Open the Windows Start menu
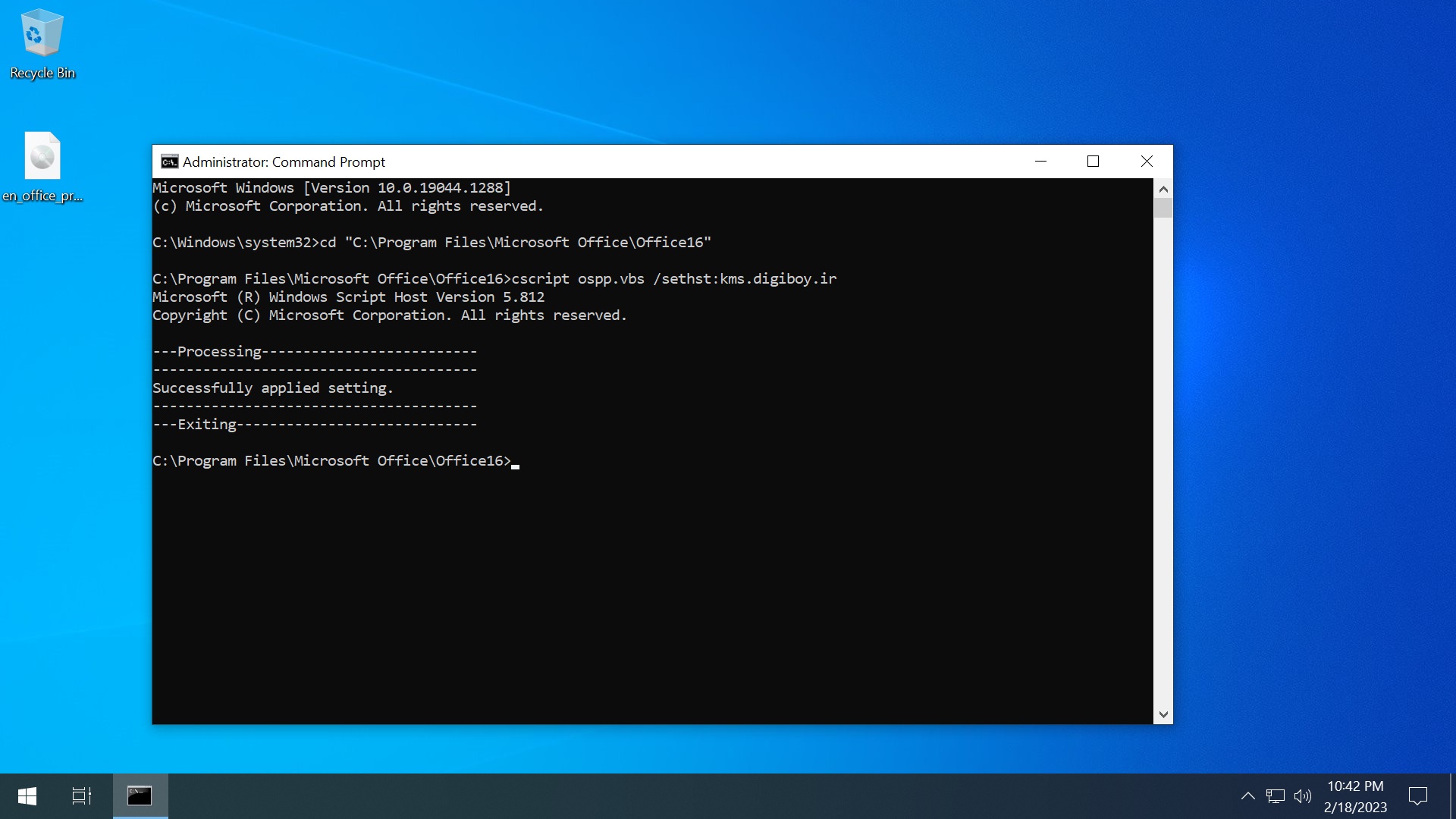 27,796
